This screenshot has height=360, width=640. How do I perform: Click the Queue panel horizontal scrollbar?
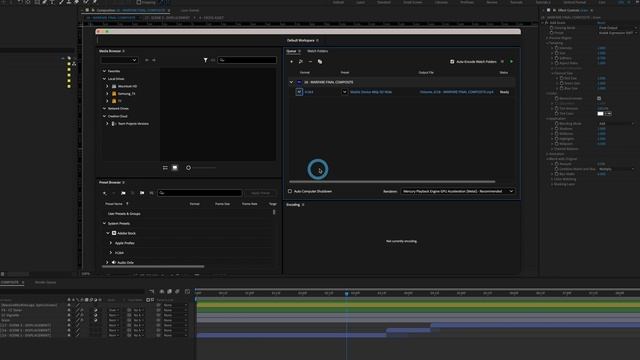[392, 182]
